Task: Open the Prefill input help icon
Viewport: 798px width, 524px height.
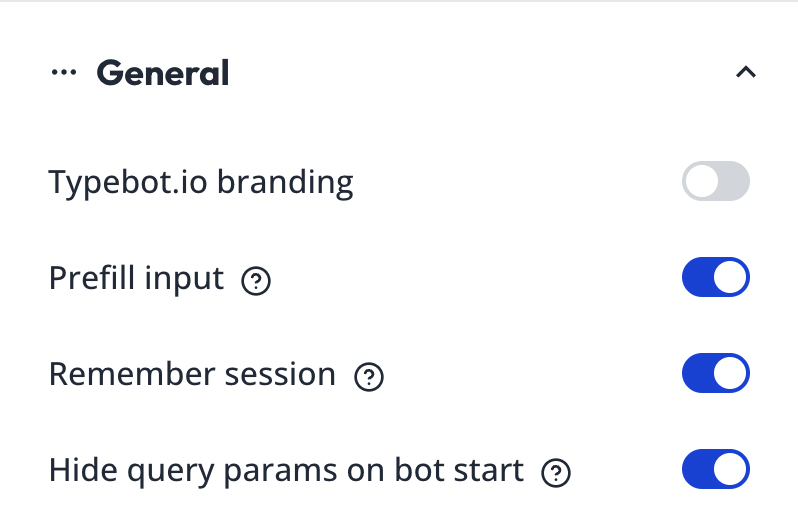Action: coord(257,281)
